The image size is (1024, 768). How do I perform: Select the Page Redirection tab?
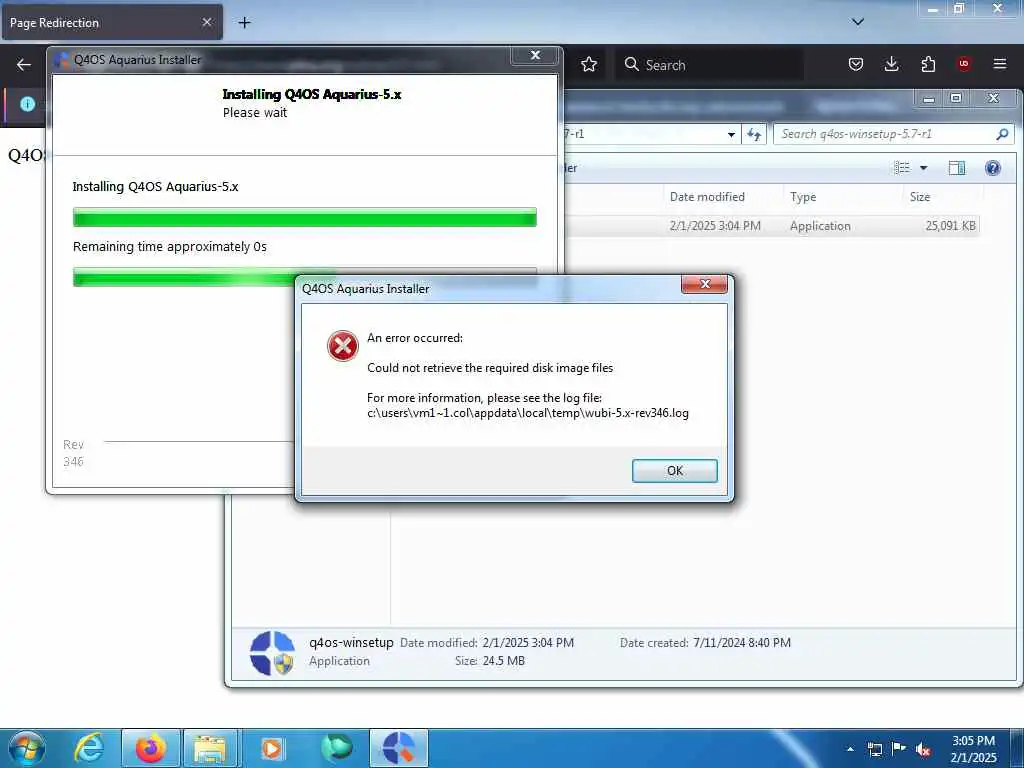coord(112,23)
